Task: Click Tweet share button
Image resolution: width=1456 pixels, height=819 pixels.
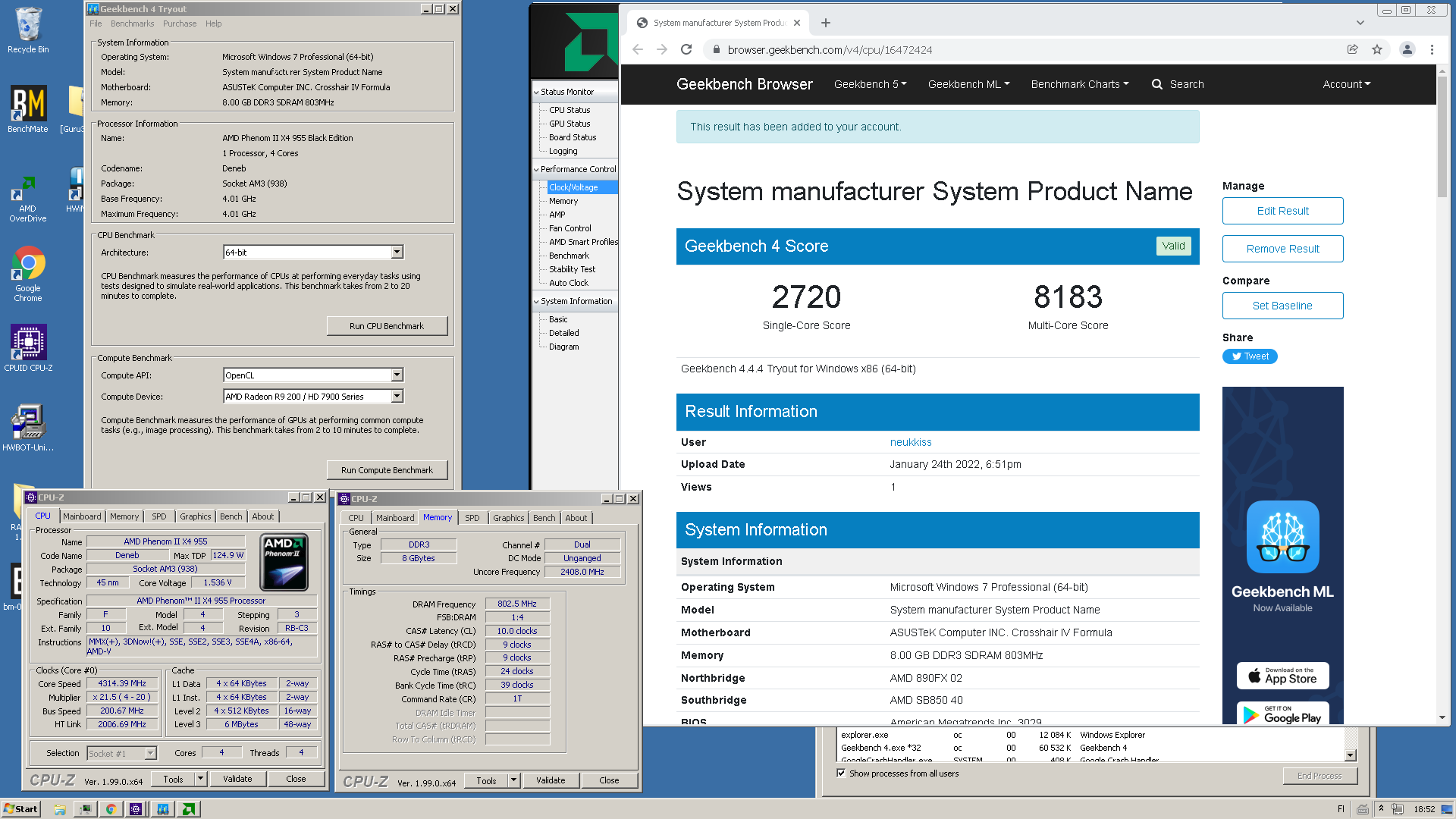Action: (x=1250, y=356)
